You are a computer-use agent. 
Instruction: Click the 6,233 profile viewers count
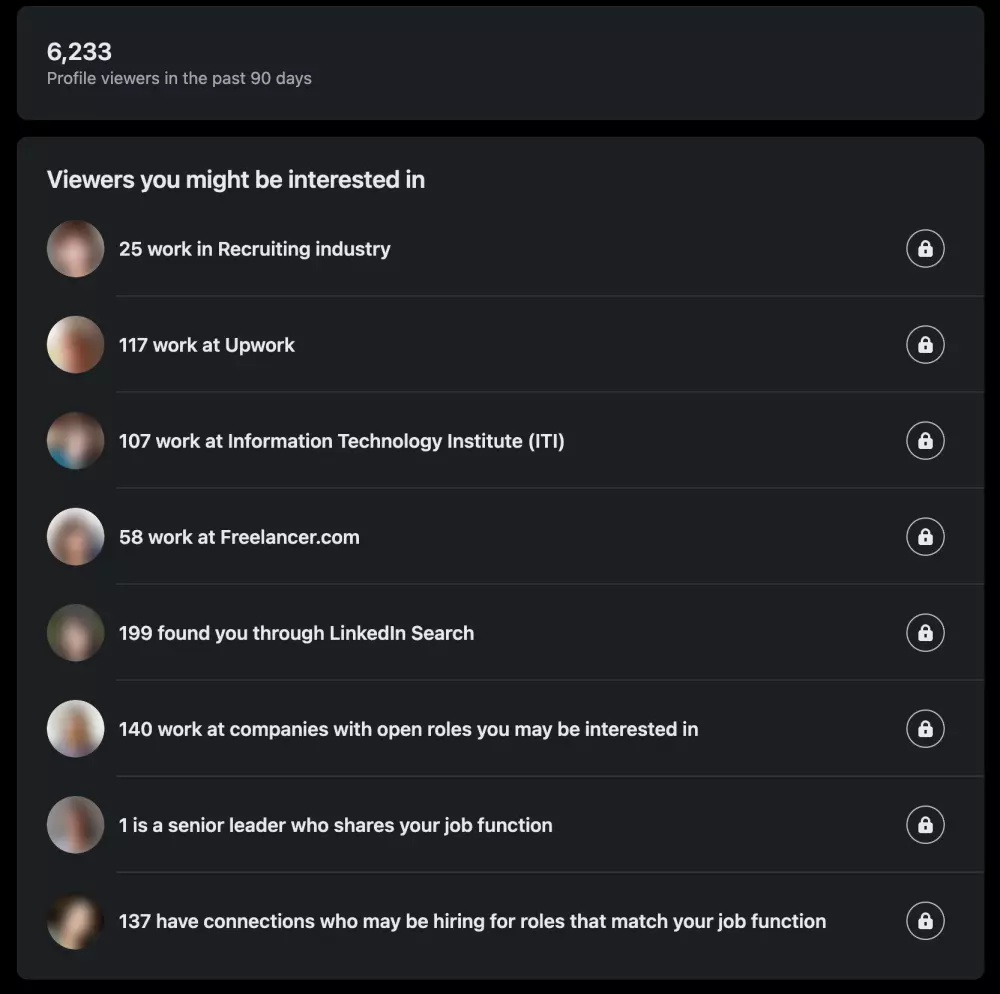click(x=79, y=52)
